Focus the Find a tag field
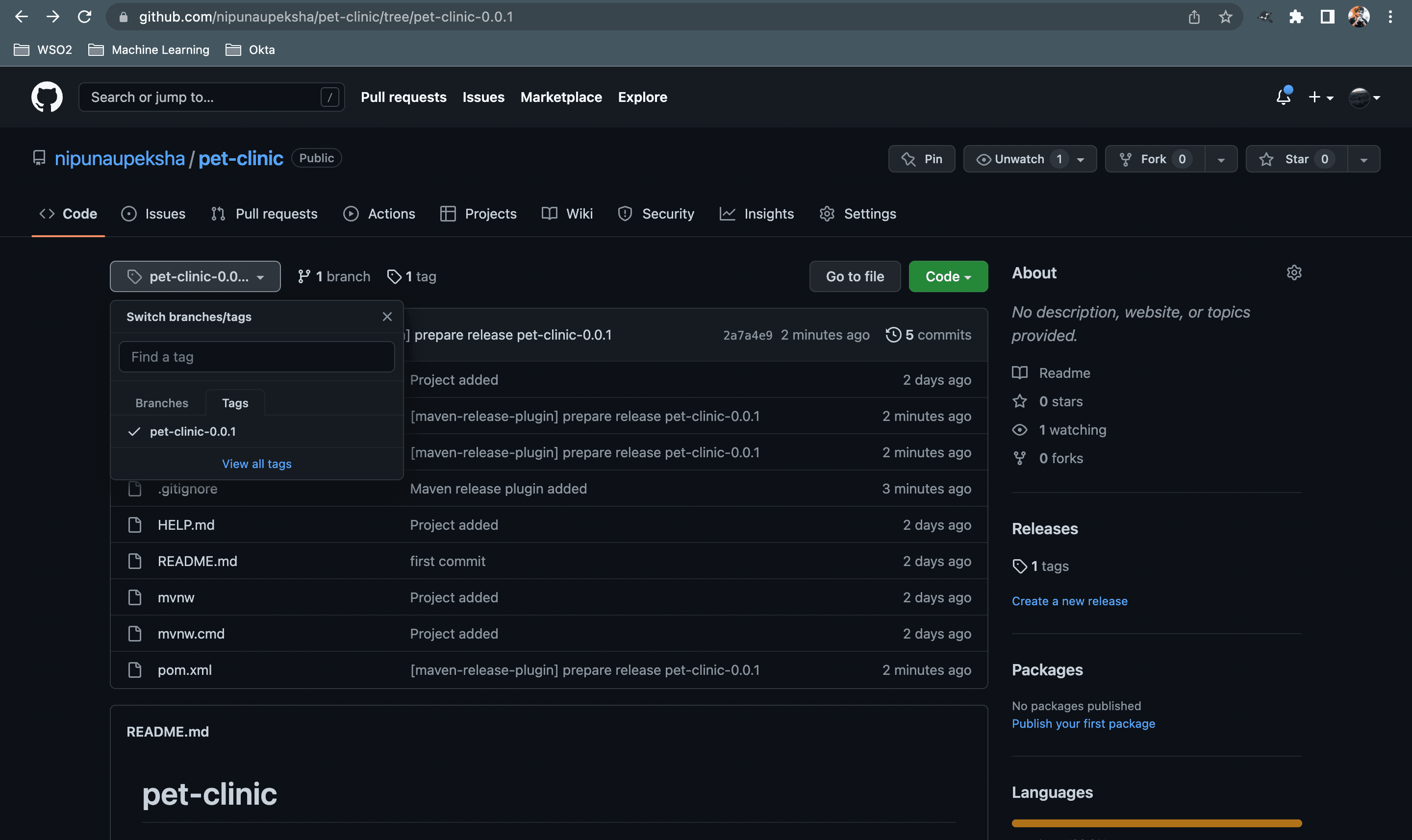The image size is (1412, 840). pyautogui.click(x=256, y=357)
